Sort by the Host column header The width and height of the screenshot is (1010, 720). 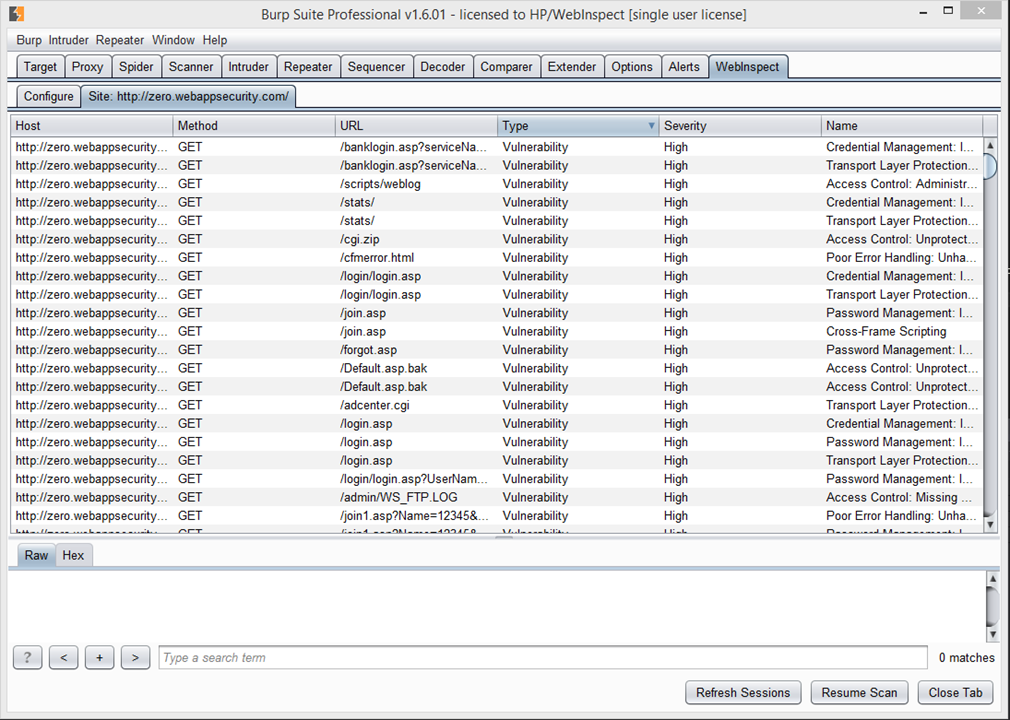tap(91, 126)
